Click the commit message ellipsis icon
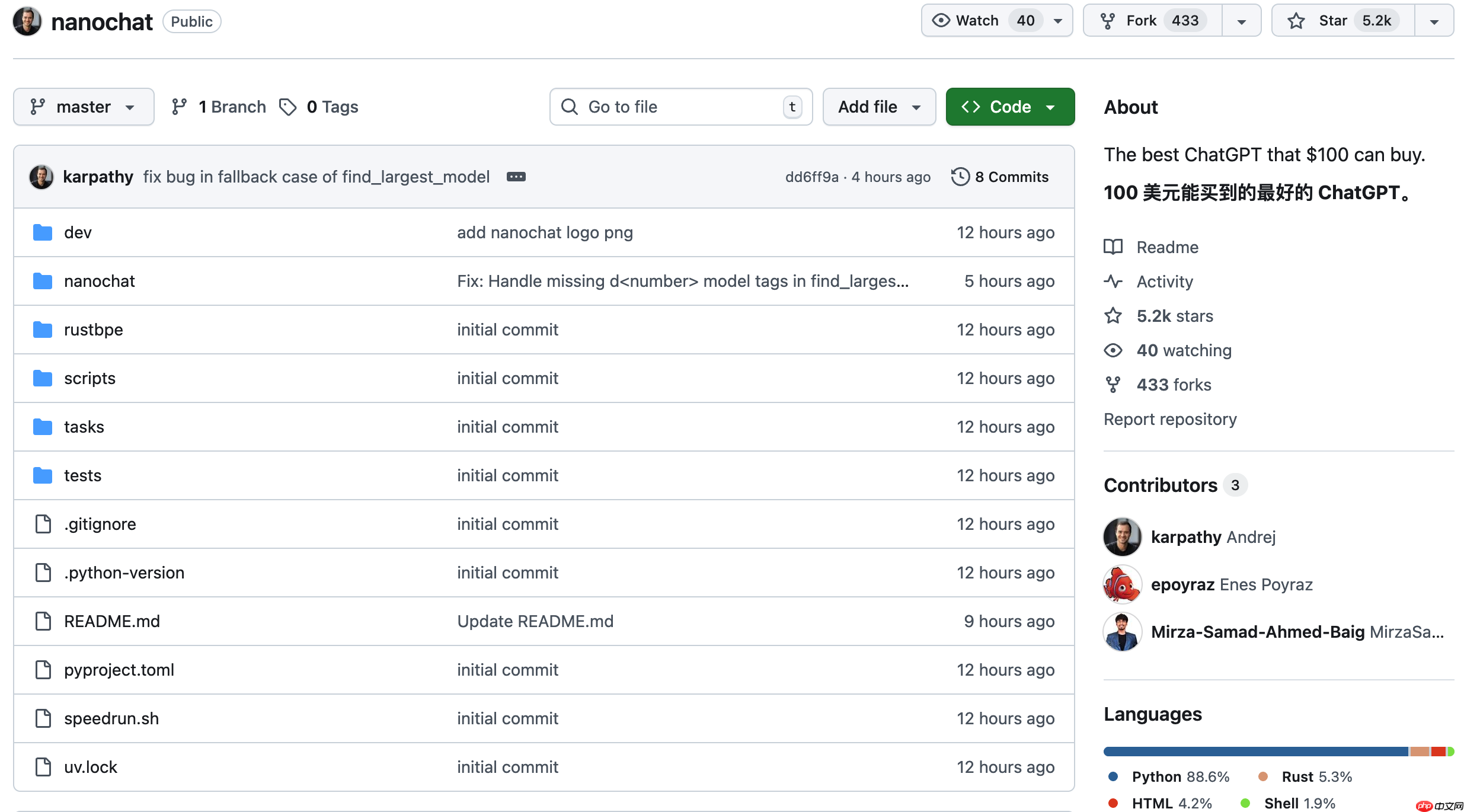This screenshot has height=812, width=1464. click(516, 177)
